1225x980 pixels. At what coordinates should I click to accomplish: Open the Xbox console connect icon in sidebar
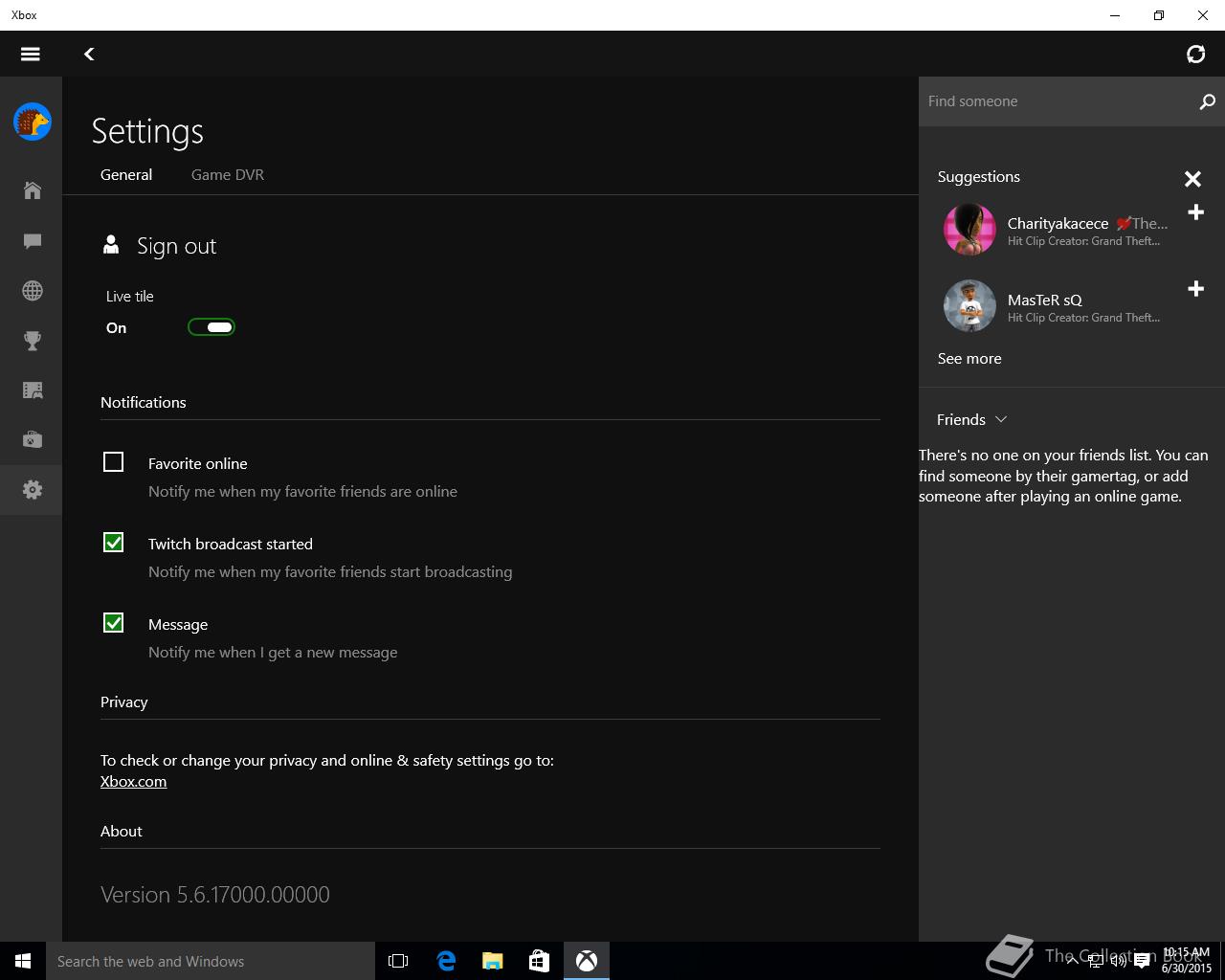click(x=33, y=440)
